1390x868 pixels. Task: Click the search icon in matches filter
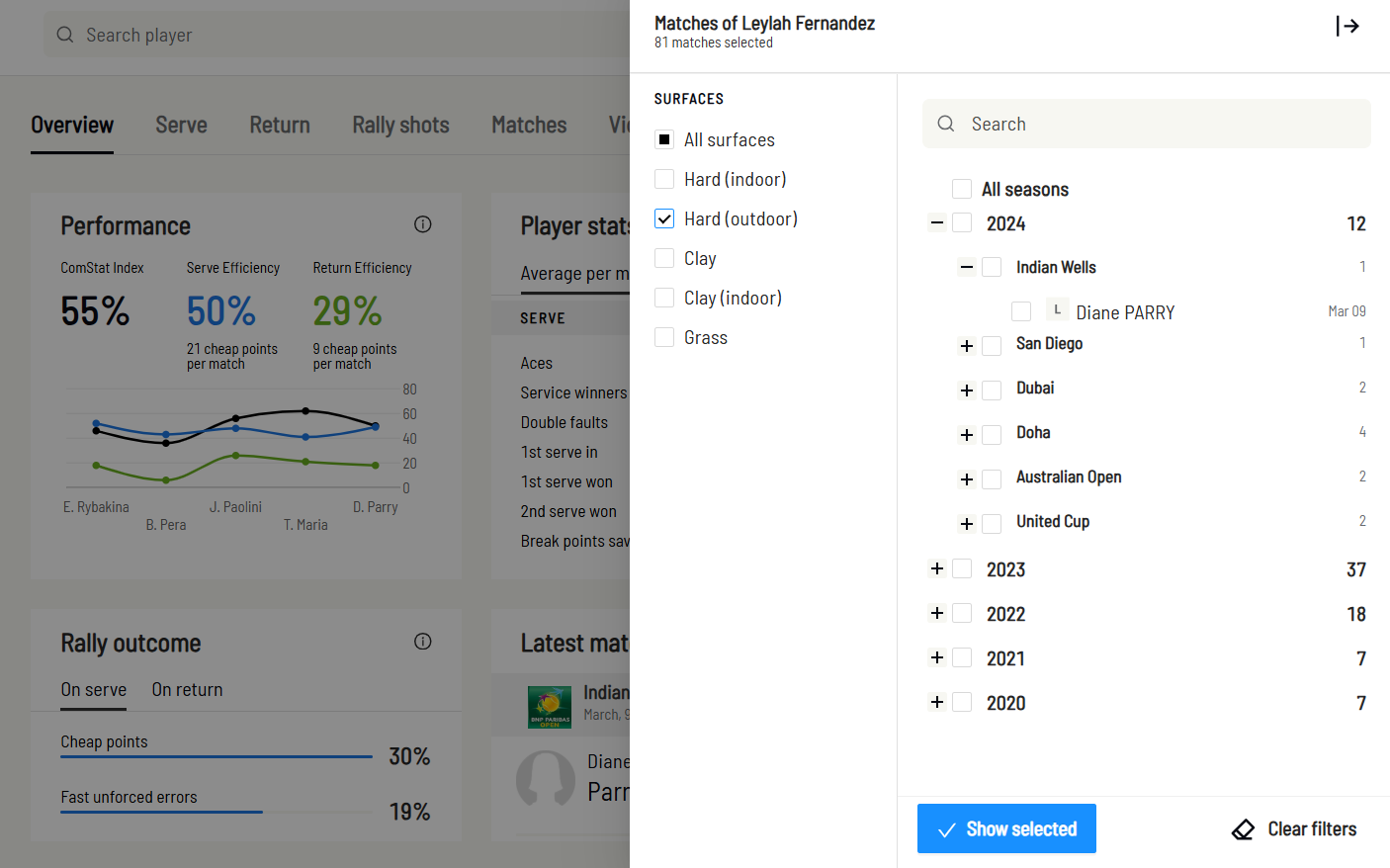tap(946, 124)
